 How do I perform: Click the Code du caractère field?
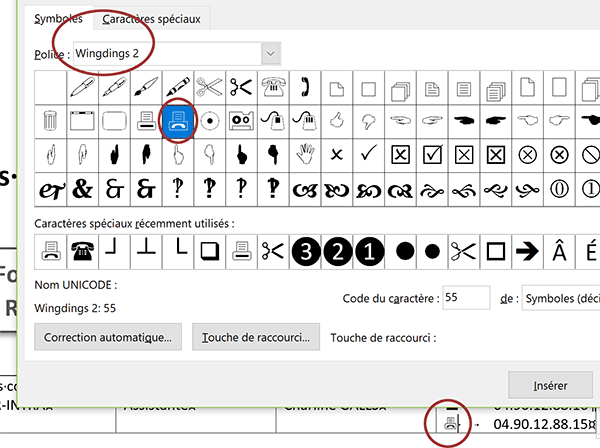click(466, 298)
